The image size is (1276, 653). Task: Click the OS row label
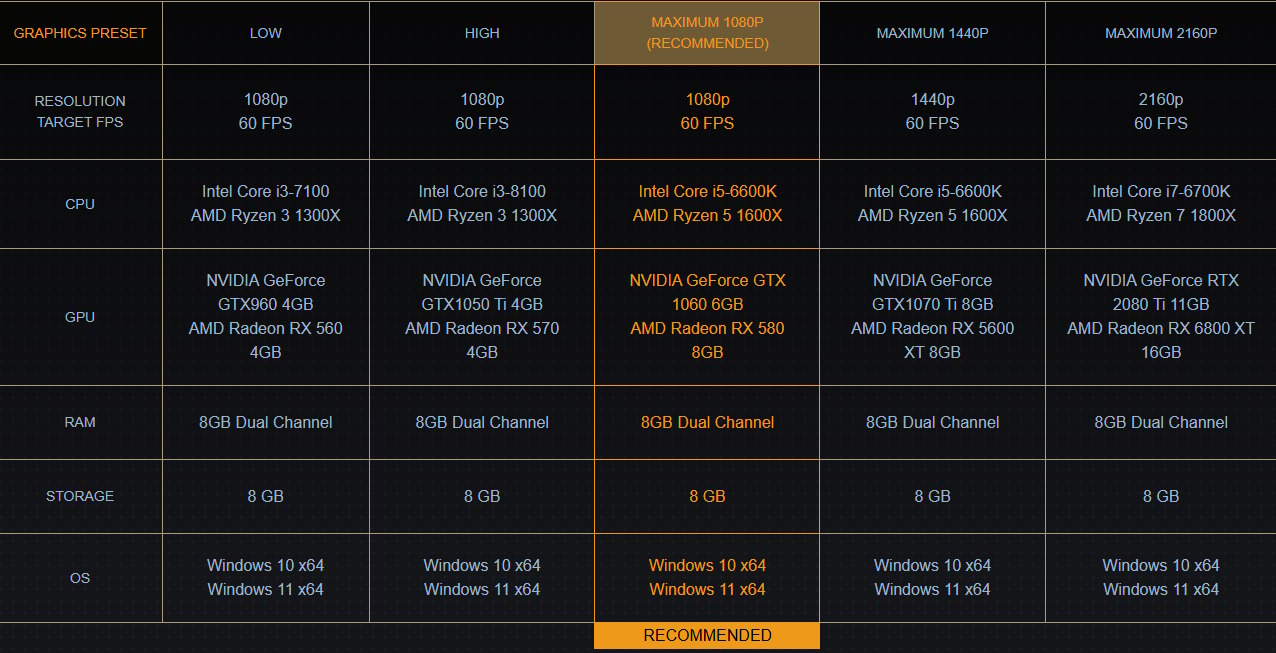point(80,578)
